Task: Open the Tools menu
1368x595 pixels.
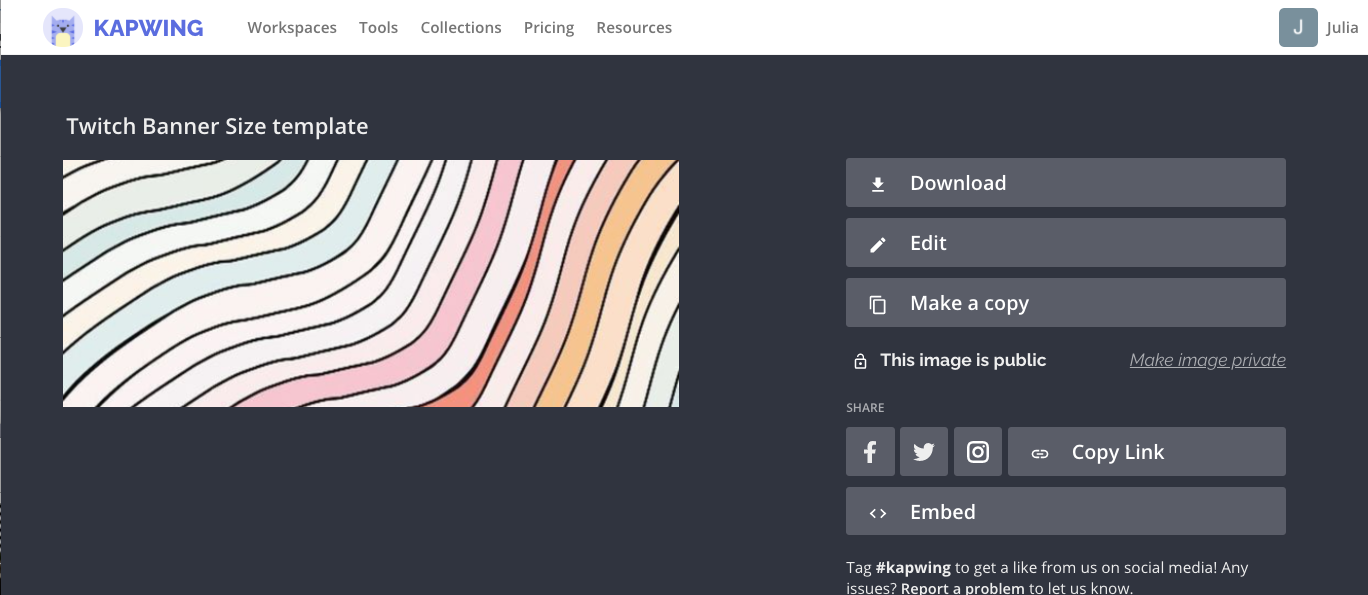Action: (378, 28)
